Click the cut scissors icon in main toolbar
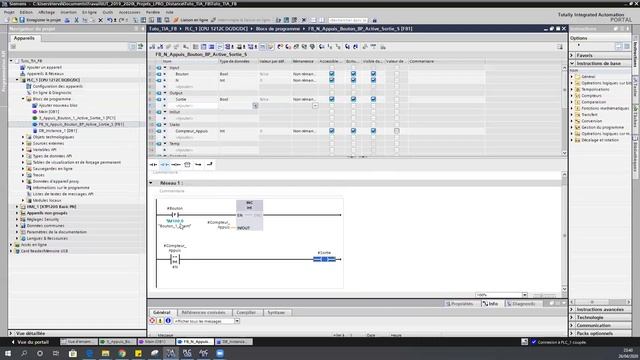Viewport: 640px width, 360px height. pos(76,20)
